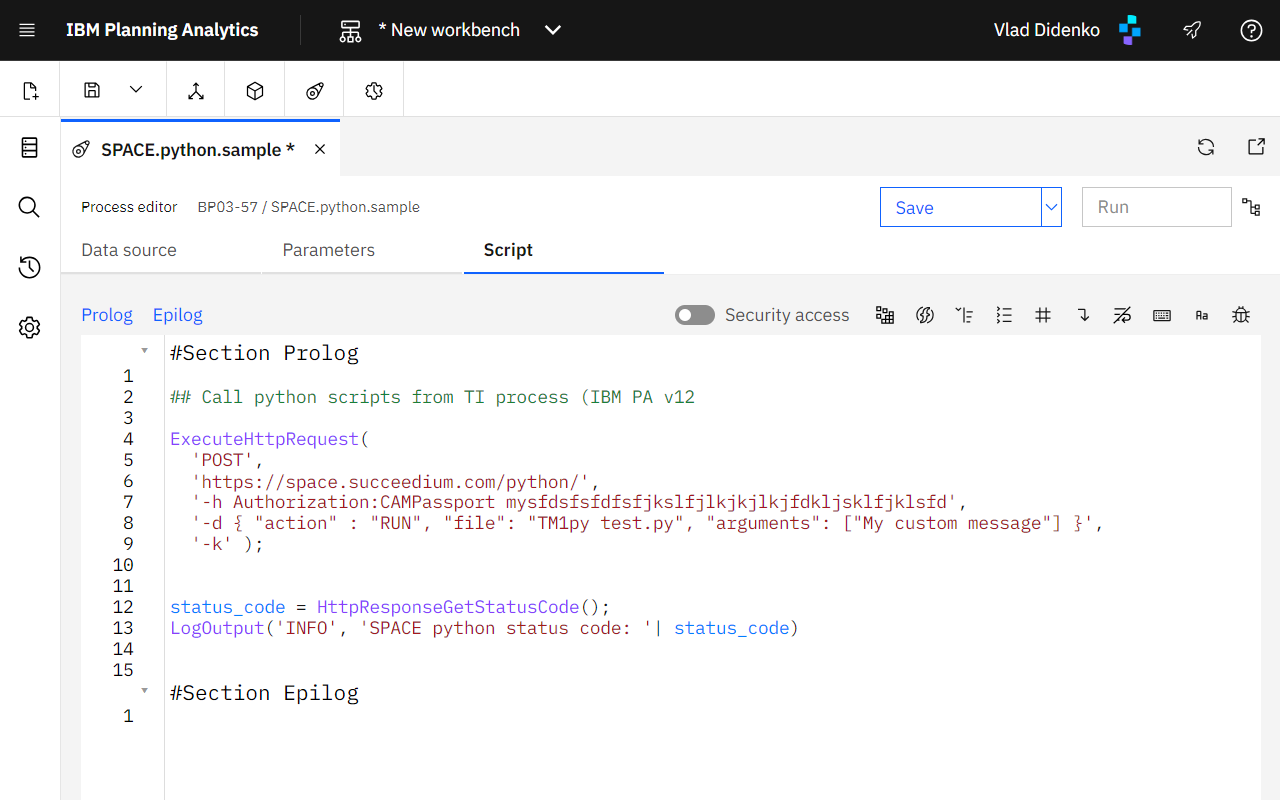Click the debug bug icon in editor toolbar
The height and width of the screenshot is (800, 1280).
coord(1241,315)
